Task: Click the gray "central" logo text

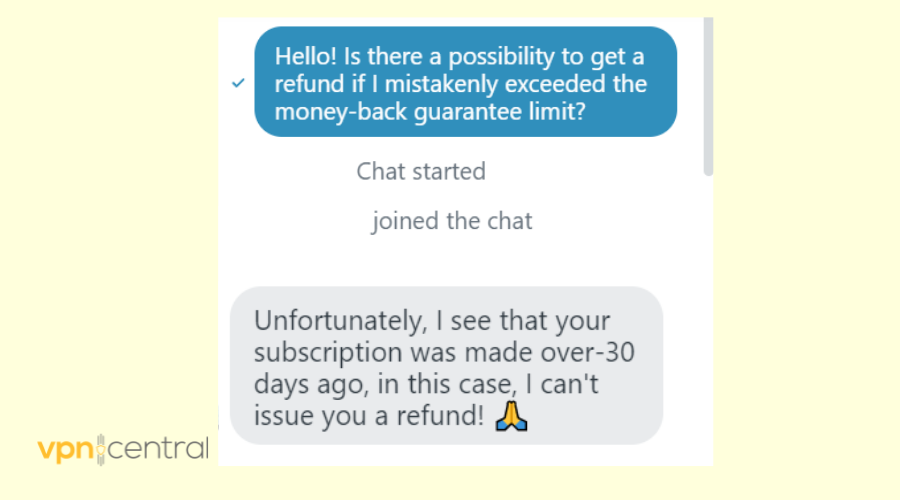Action: [x=157, y=449]
